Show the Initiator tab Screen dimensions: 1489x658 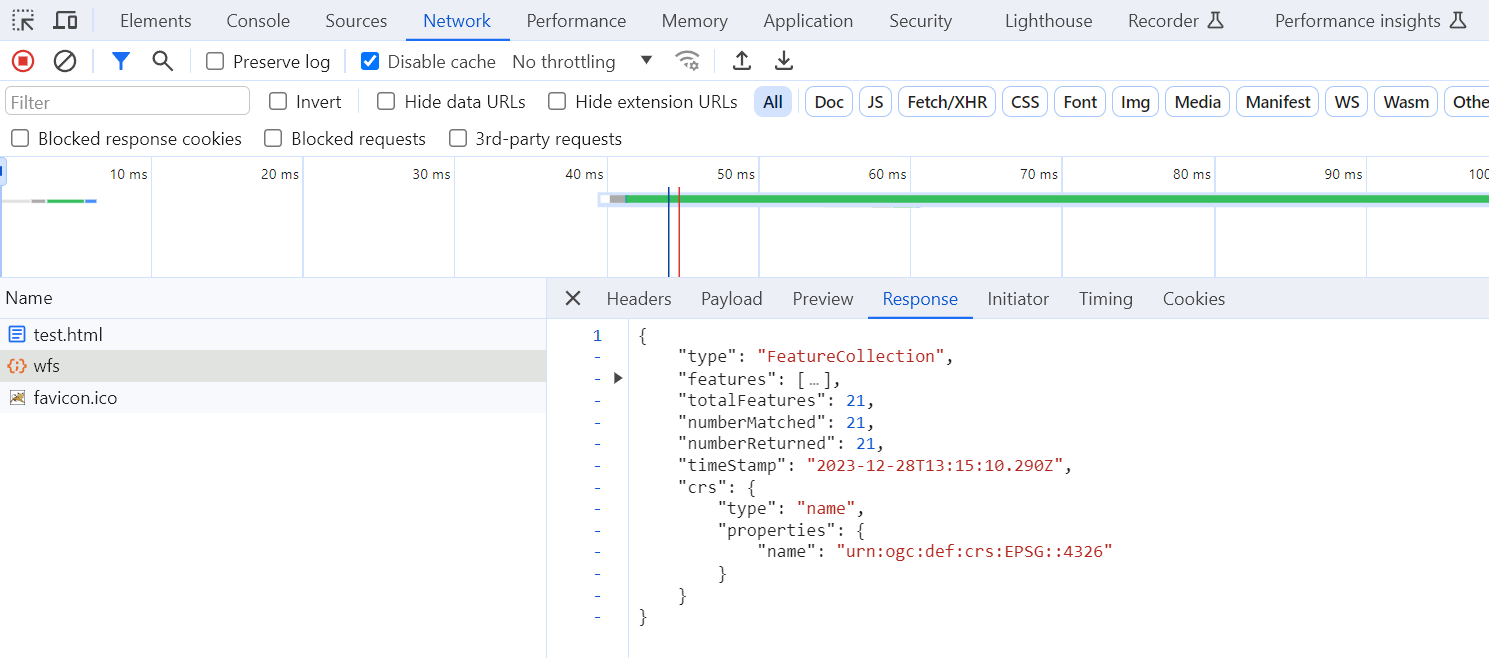pyautogui.click(x=1018, y=298)
